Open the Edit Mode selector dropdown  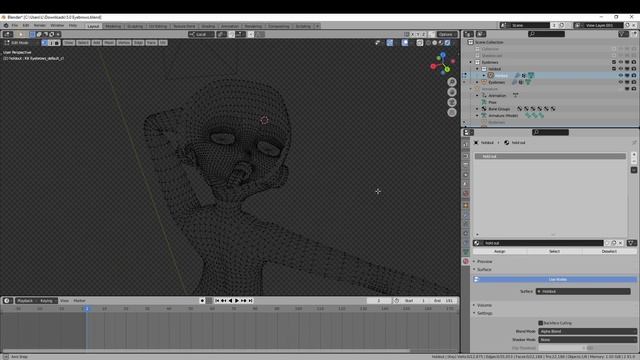[20, 42]
